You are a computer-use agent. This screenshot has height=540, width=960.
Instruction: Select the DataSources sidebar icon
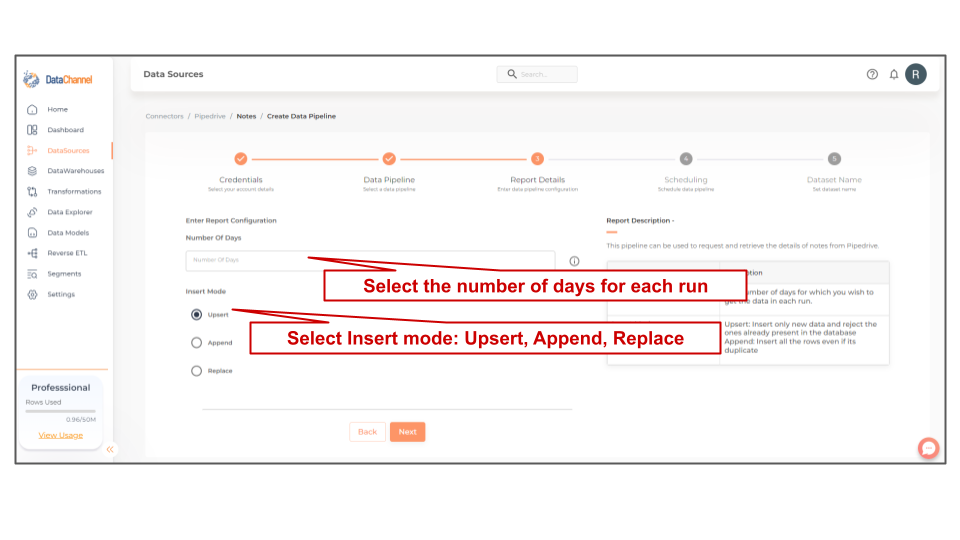click(x=32, y=151)
